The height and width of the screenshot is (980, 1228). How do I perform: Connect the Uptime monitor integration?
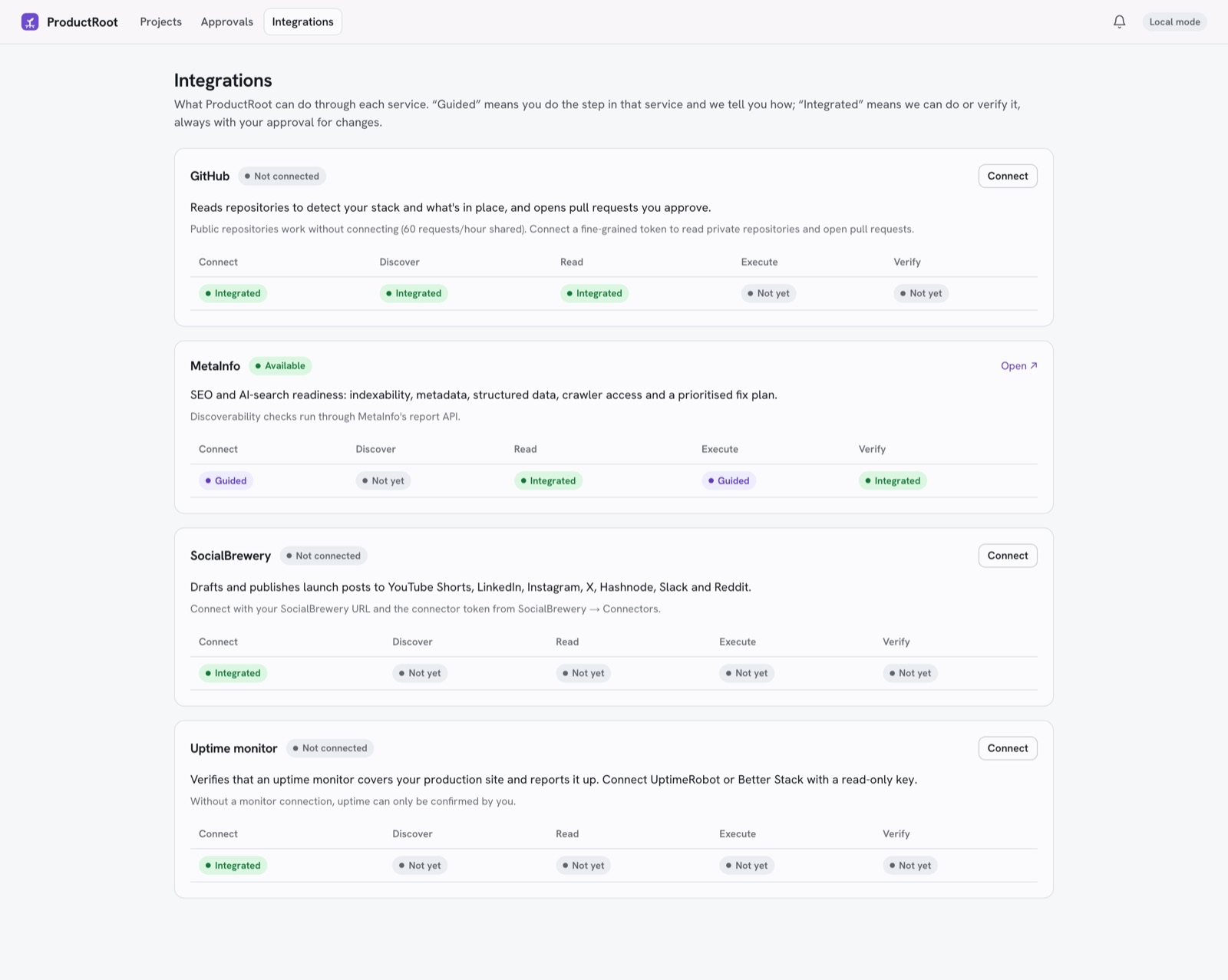pos(1008,748)
